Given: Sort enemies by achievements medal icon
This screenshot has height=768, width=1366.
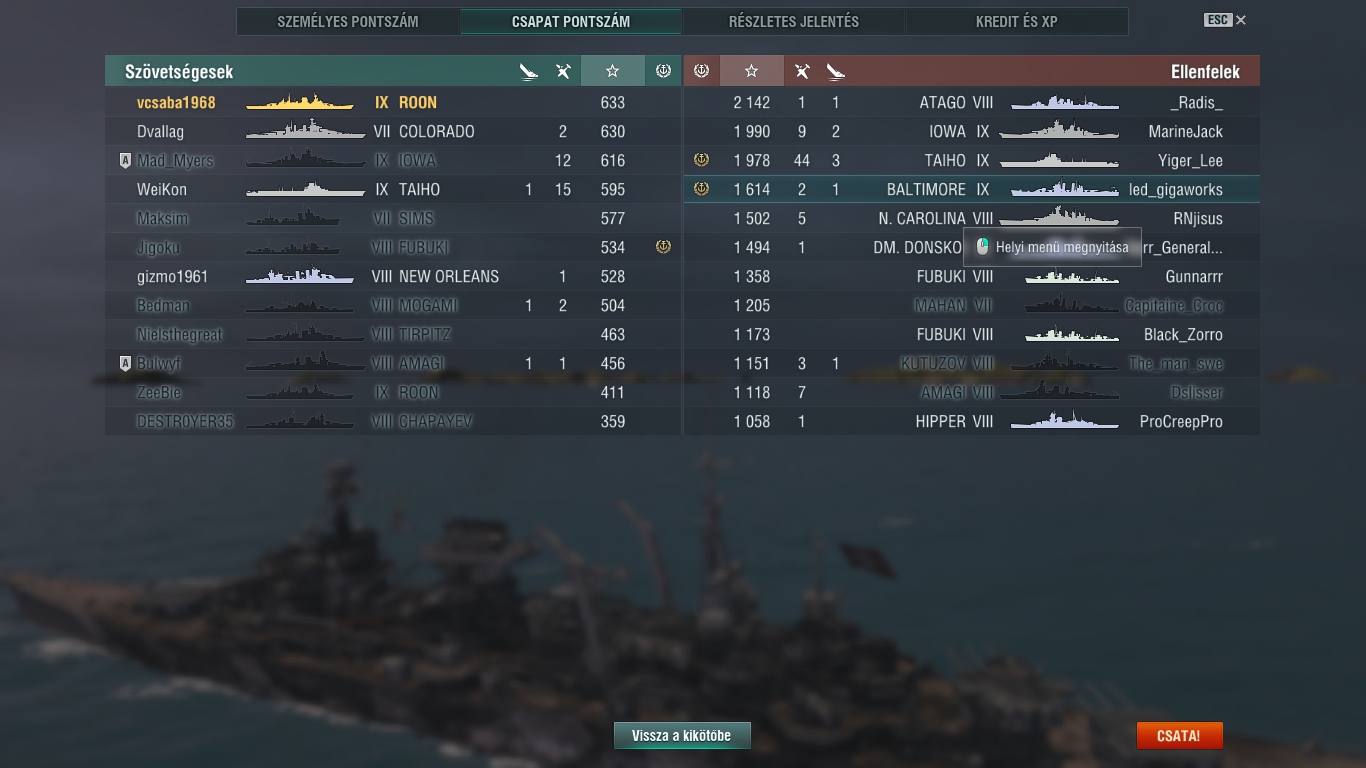Looking at the screenshot, I should [x=701, y=71].
